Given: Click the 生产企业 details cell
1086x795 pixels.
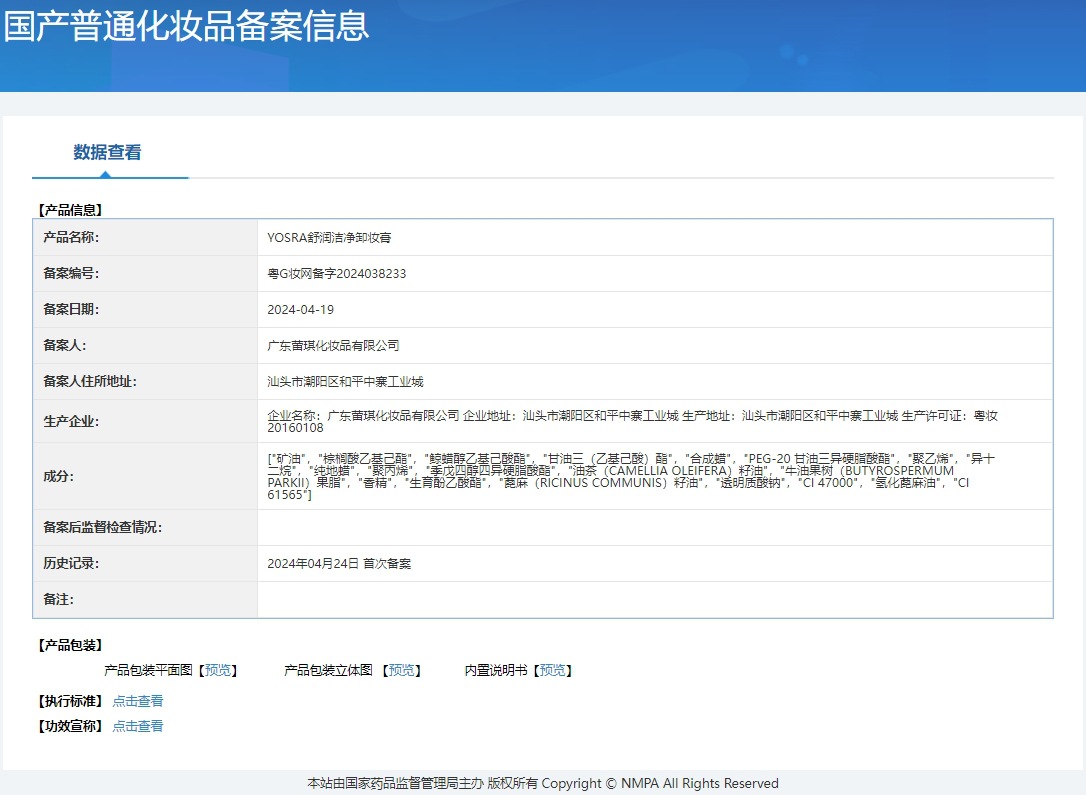Looking at the screenshot, I should pyautogui.click(x=655, y=421).
